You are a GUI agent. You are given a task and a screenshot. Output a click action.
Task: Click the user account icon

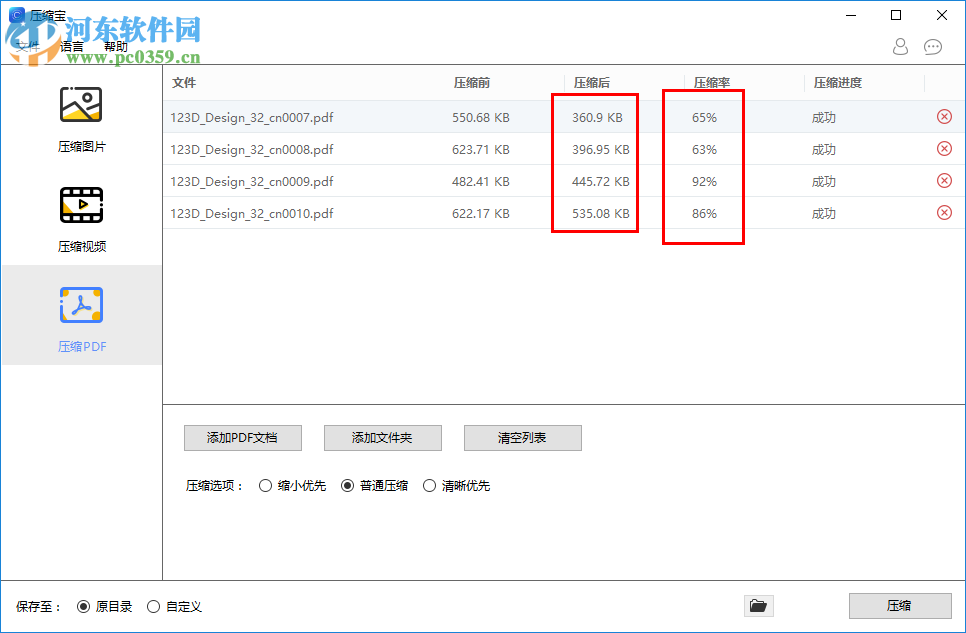tap(899, 46)
